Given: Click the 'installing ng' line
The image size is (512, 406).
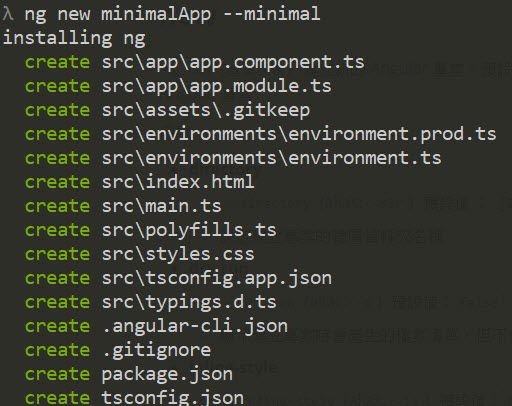Looking at the screenshot, I should point(74,38).
